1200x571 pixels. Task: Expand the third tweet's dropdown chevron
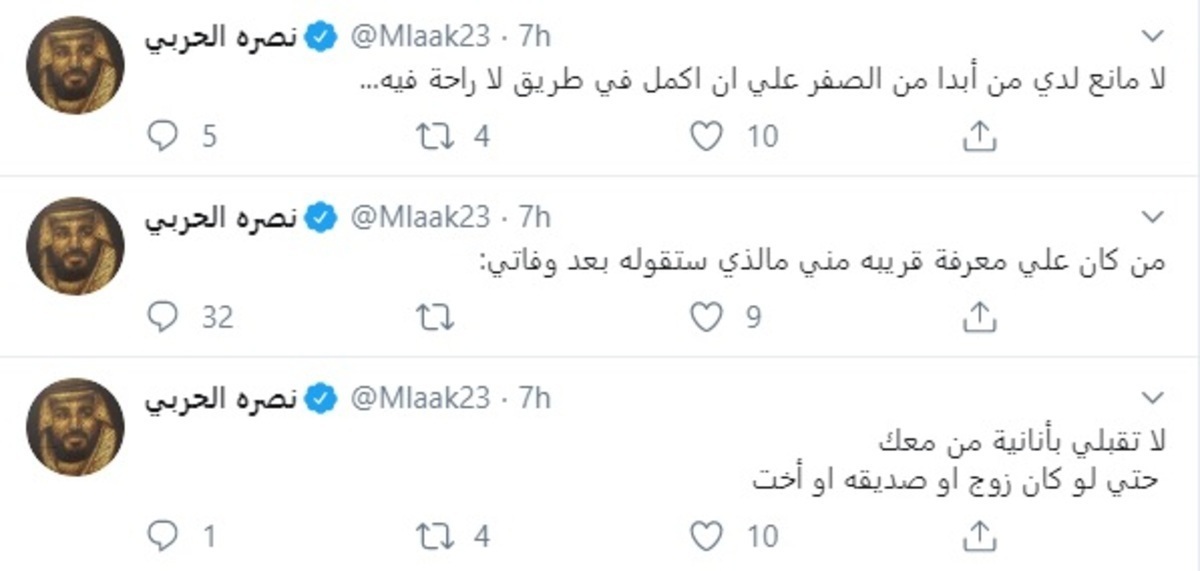click(1153, 398)
